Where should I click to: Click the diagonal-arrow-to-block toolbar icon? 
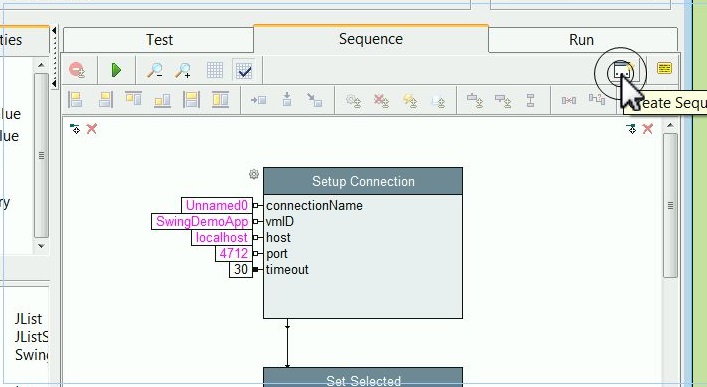(x=314, y=100)
